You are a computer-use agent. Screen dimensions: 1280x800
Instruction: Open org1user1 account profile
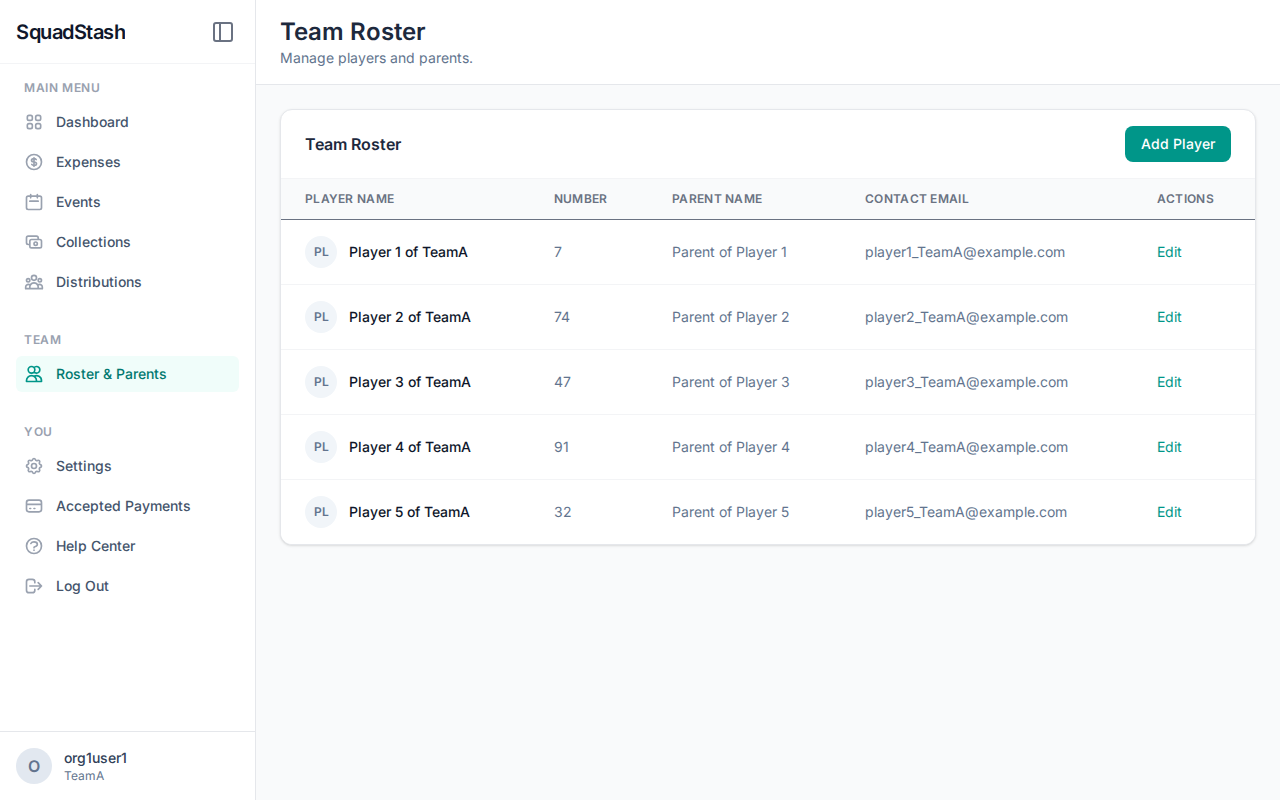[94, 765]
